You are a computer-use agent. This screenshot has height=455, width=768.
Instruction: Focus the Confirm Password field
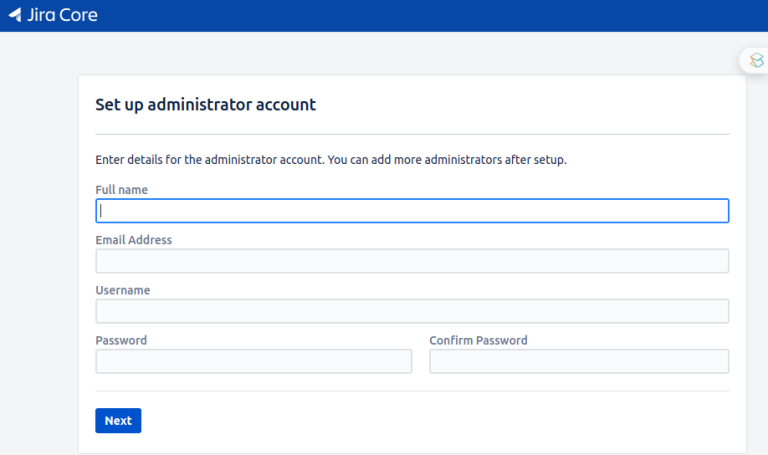click(579, 361)
